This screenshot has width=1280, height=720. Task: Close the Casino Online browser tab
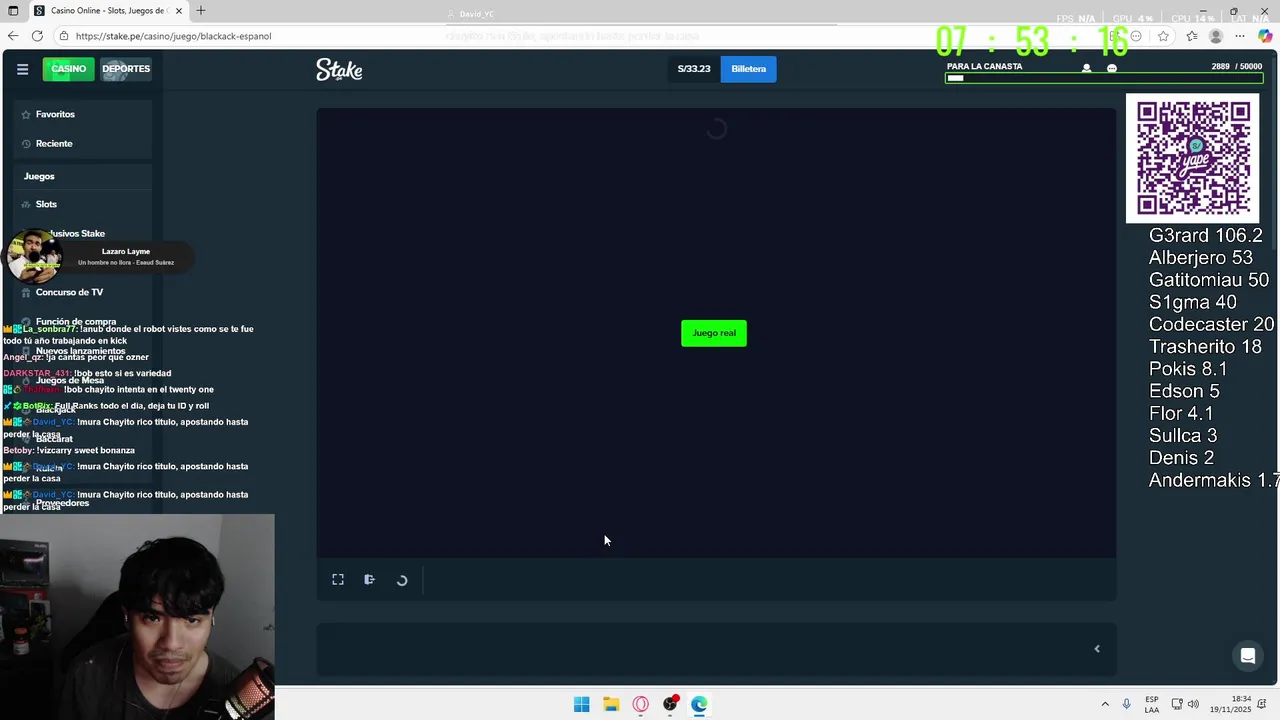point(179,11)
